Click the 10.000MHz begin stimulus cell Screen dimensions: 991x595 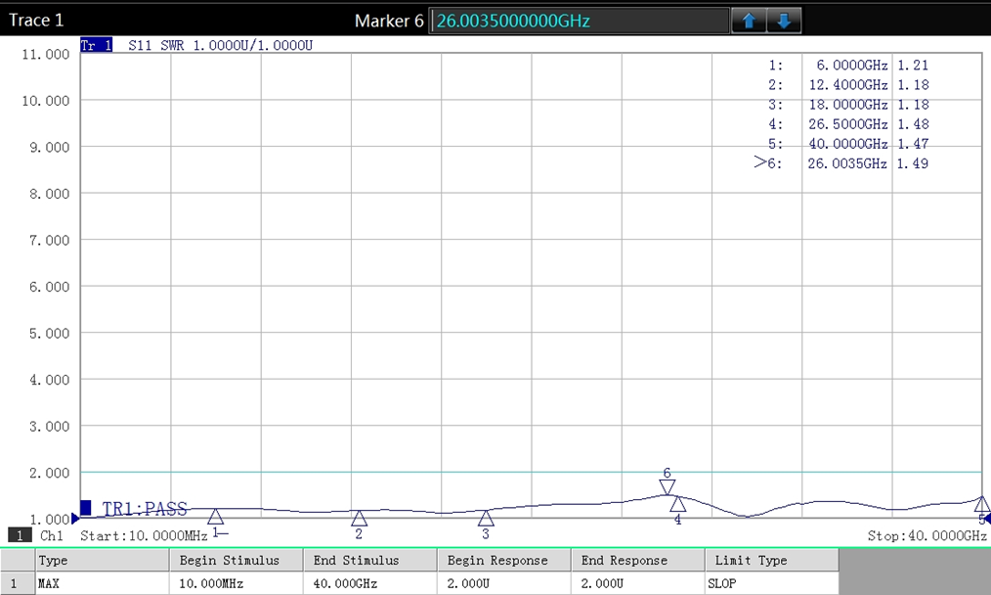[x=236, y=583]
